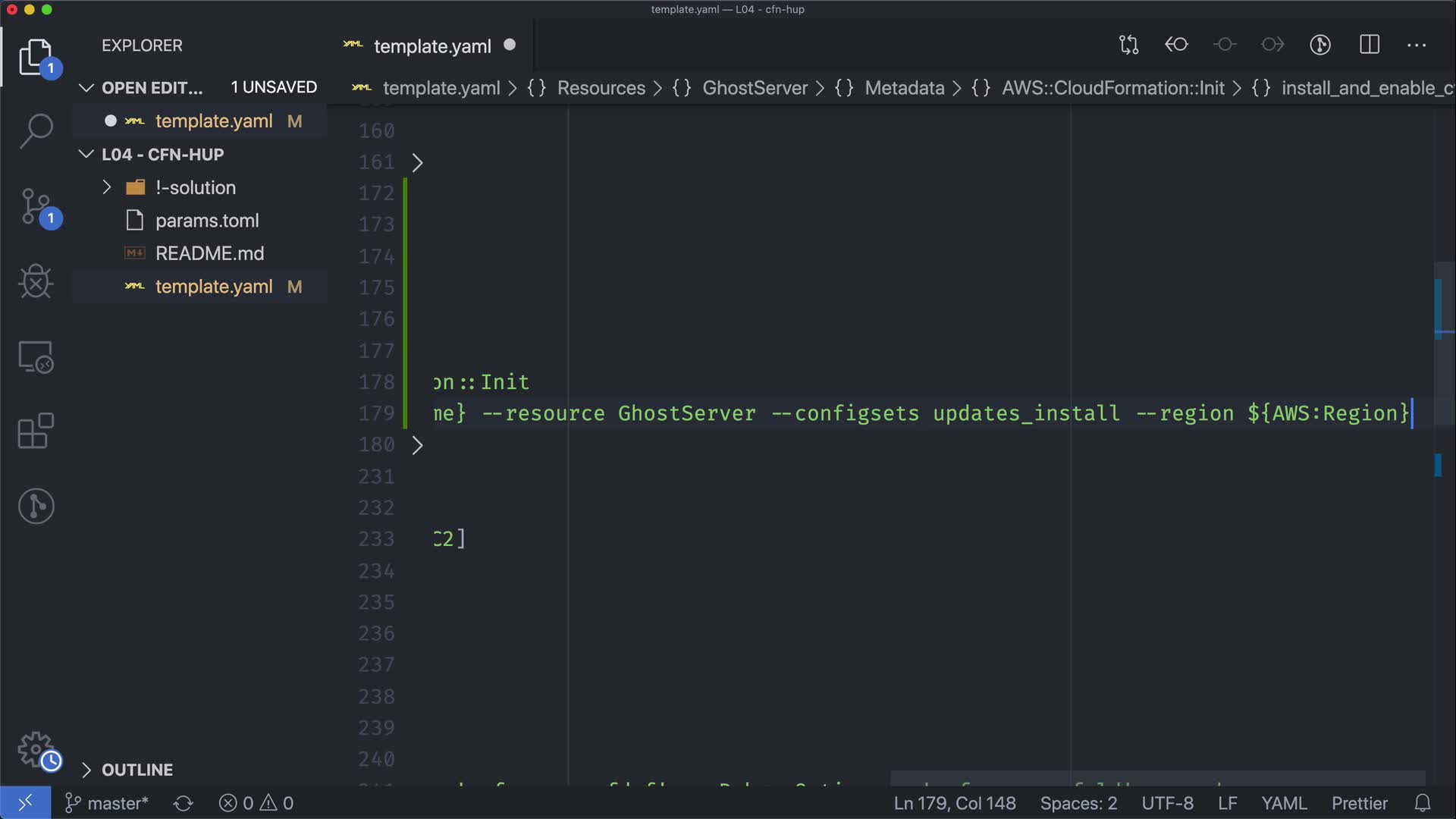Change the YAML language mode
Viewport: 1456px width, 819px height.
(x=1283, y=803)
